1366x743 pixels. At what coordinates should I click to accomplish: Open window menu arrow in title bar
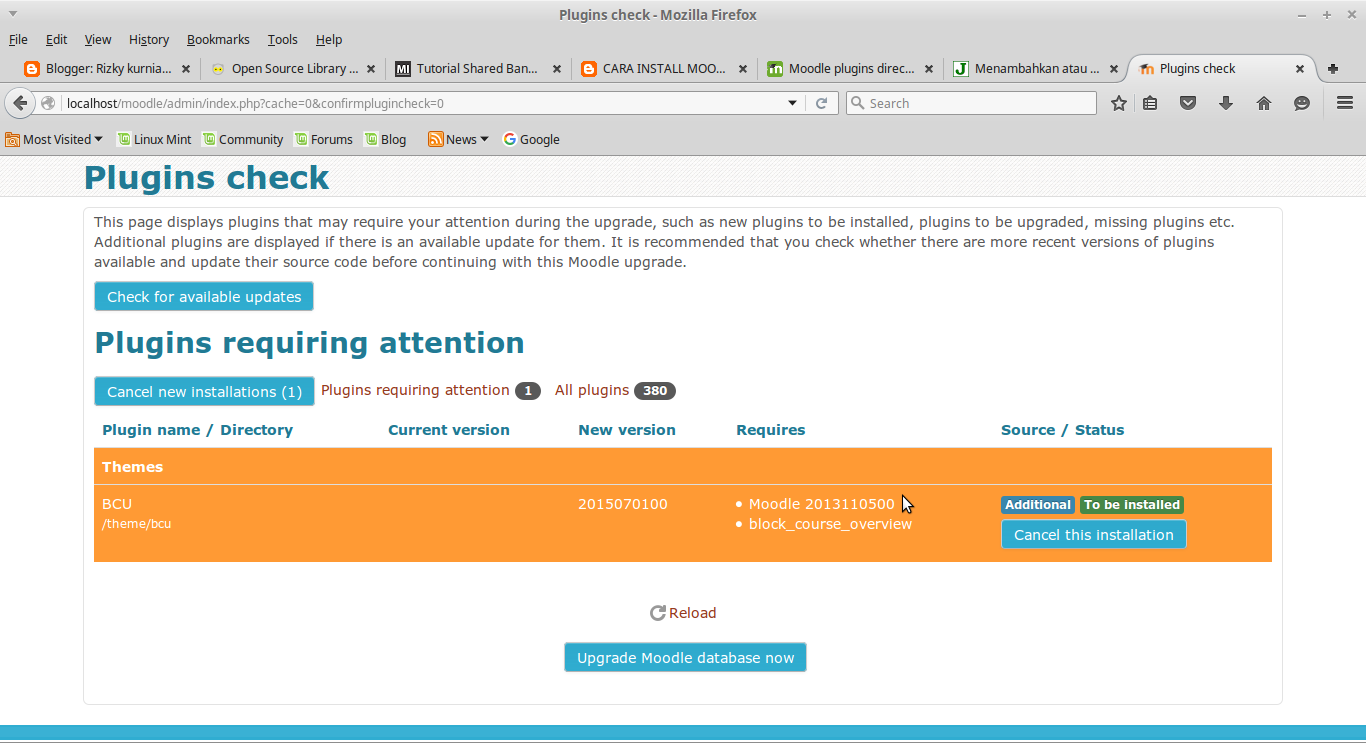click(13, 14)
